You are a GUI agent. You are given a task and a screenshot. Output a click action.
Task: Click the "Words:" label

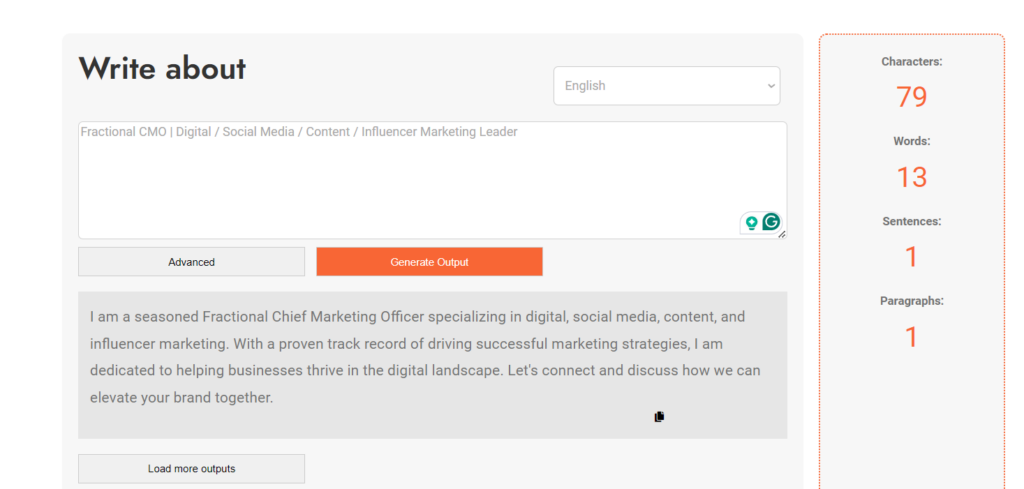911,141
